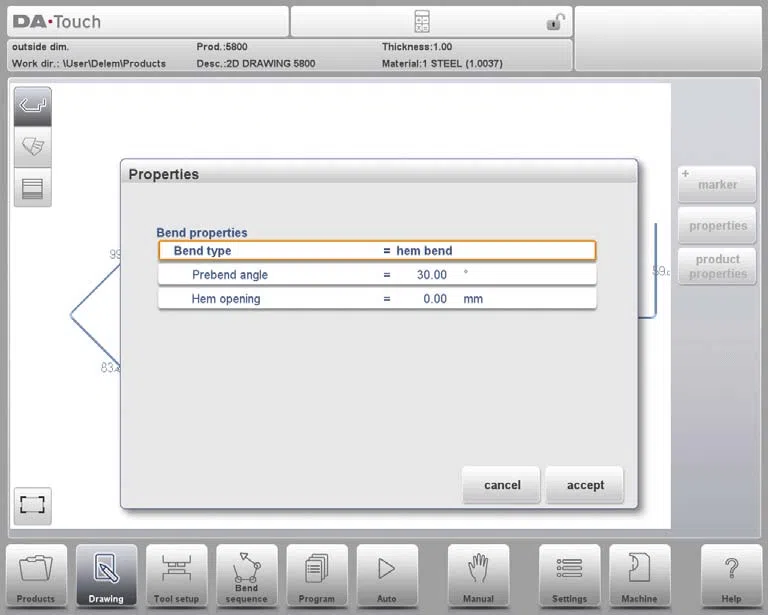Switch to Manual mode

[479, 576]
